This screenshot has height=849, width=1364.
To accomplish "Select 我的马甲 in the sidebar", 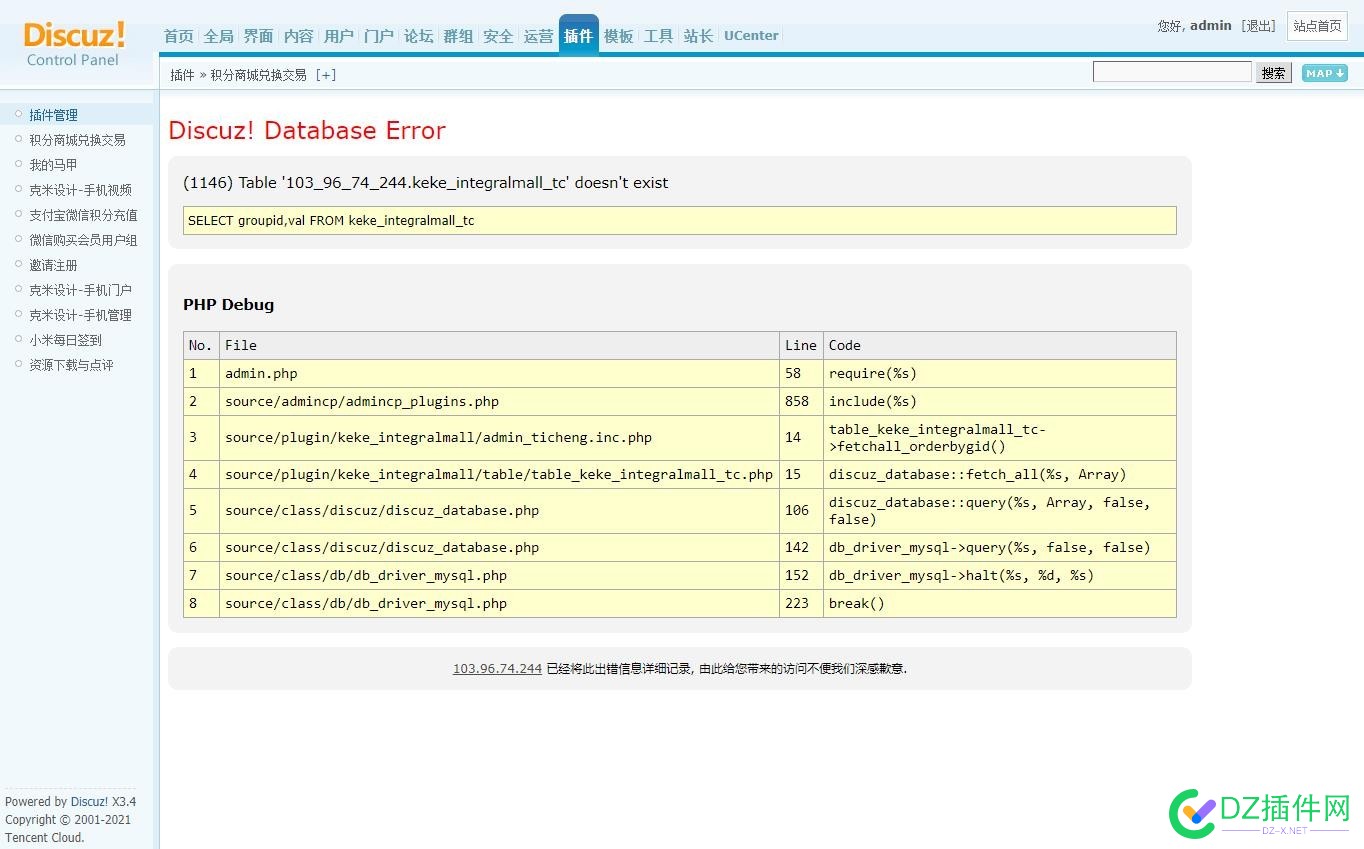I will point(53,165).
